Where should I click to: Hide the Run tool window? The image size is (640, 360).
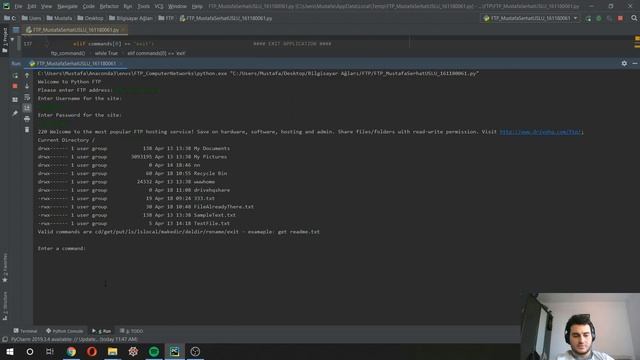pyautogui.click(x=635, y=63)
